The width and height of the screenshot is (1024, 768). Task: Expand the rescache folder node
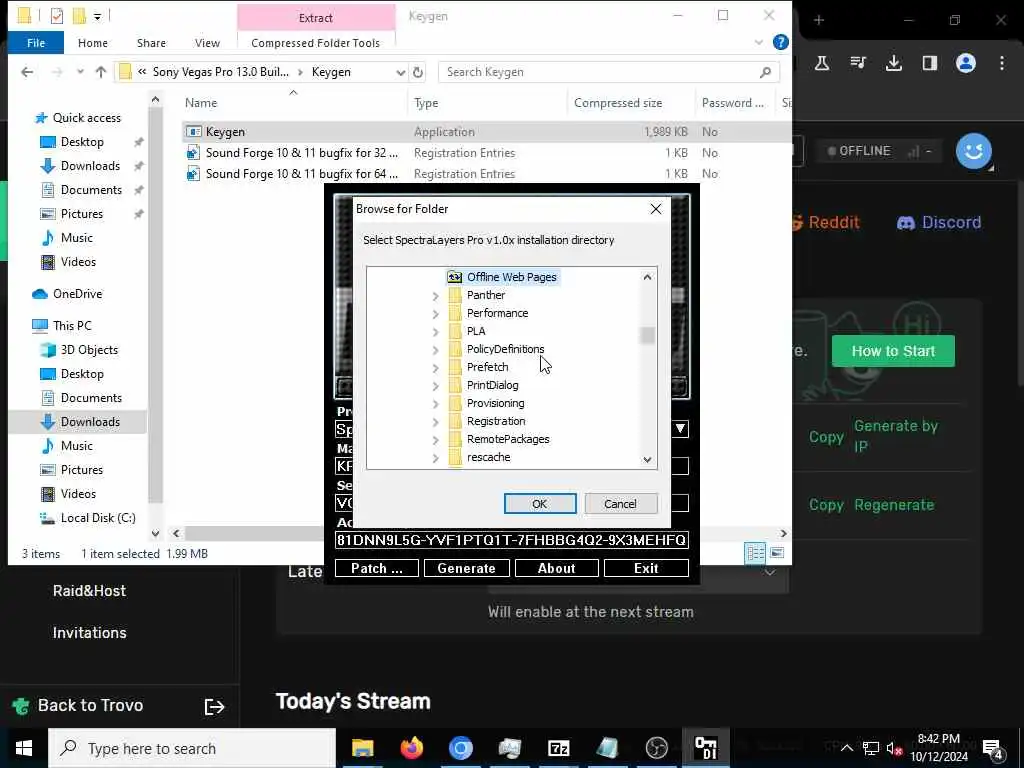(436, 458)
